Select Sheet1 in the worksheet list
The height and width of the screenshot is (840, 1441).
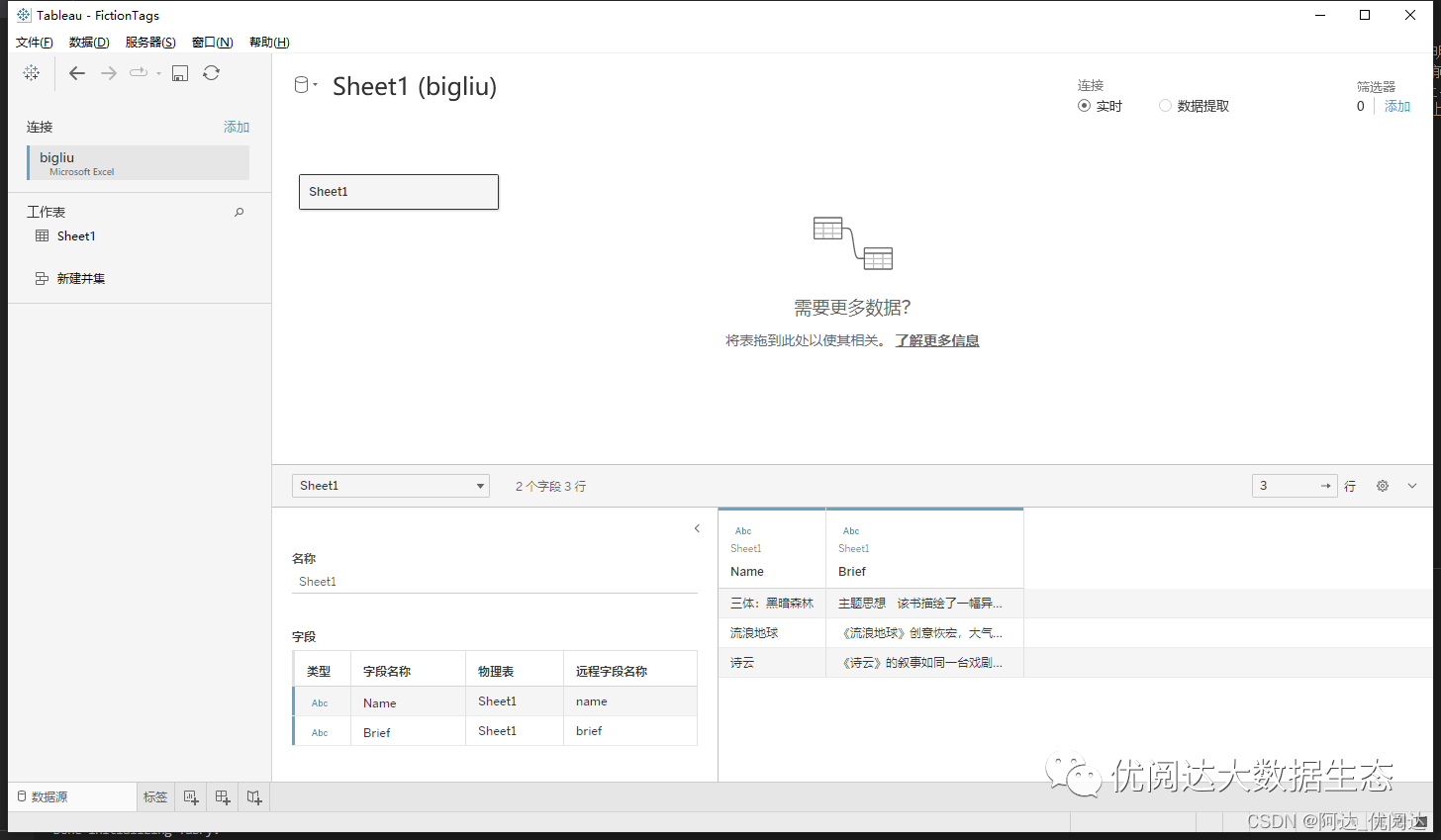(x=76, y=235)
